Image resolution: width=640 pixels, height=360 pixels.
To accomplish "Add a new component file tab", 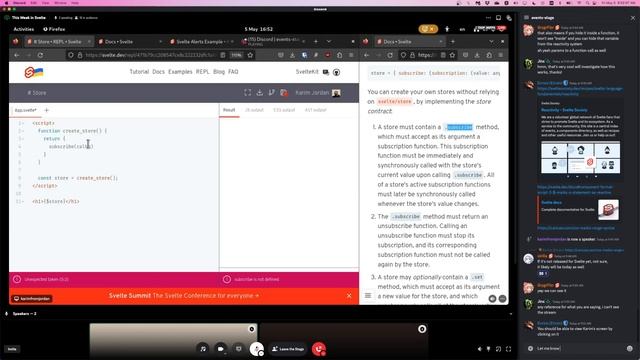I will click(x=46, y=110).
